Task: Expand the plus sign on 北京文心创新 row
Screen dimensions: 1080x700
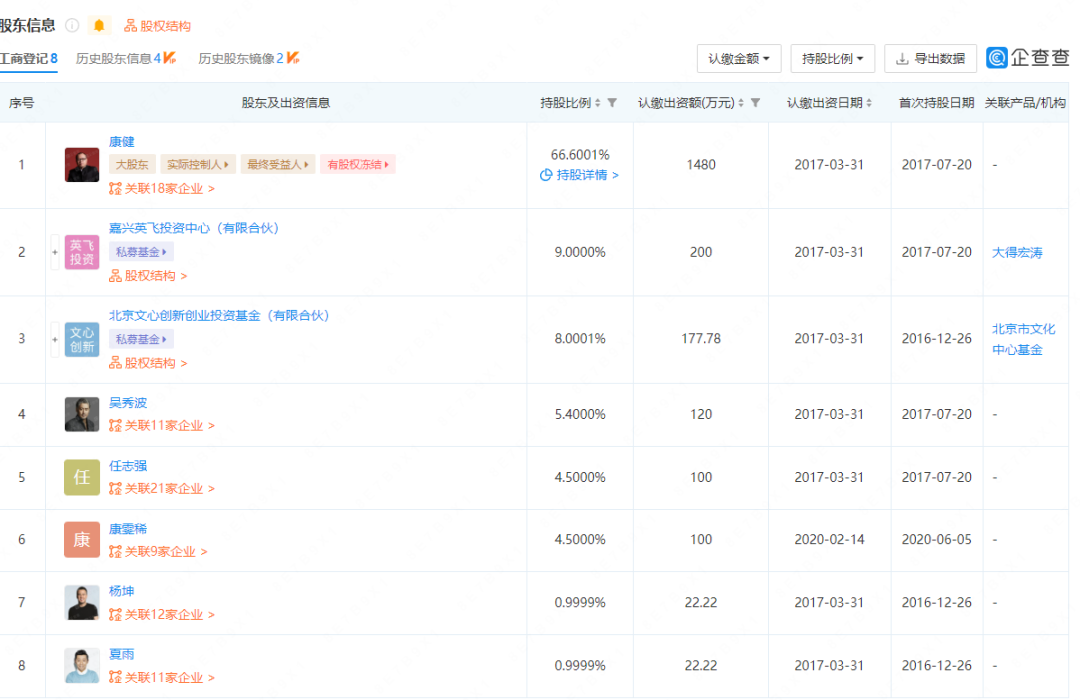Action: [x=56, y=340]
